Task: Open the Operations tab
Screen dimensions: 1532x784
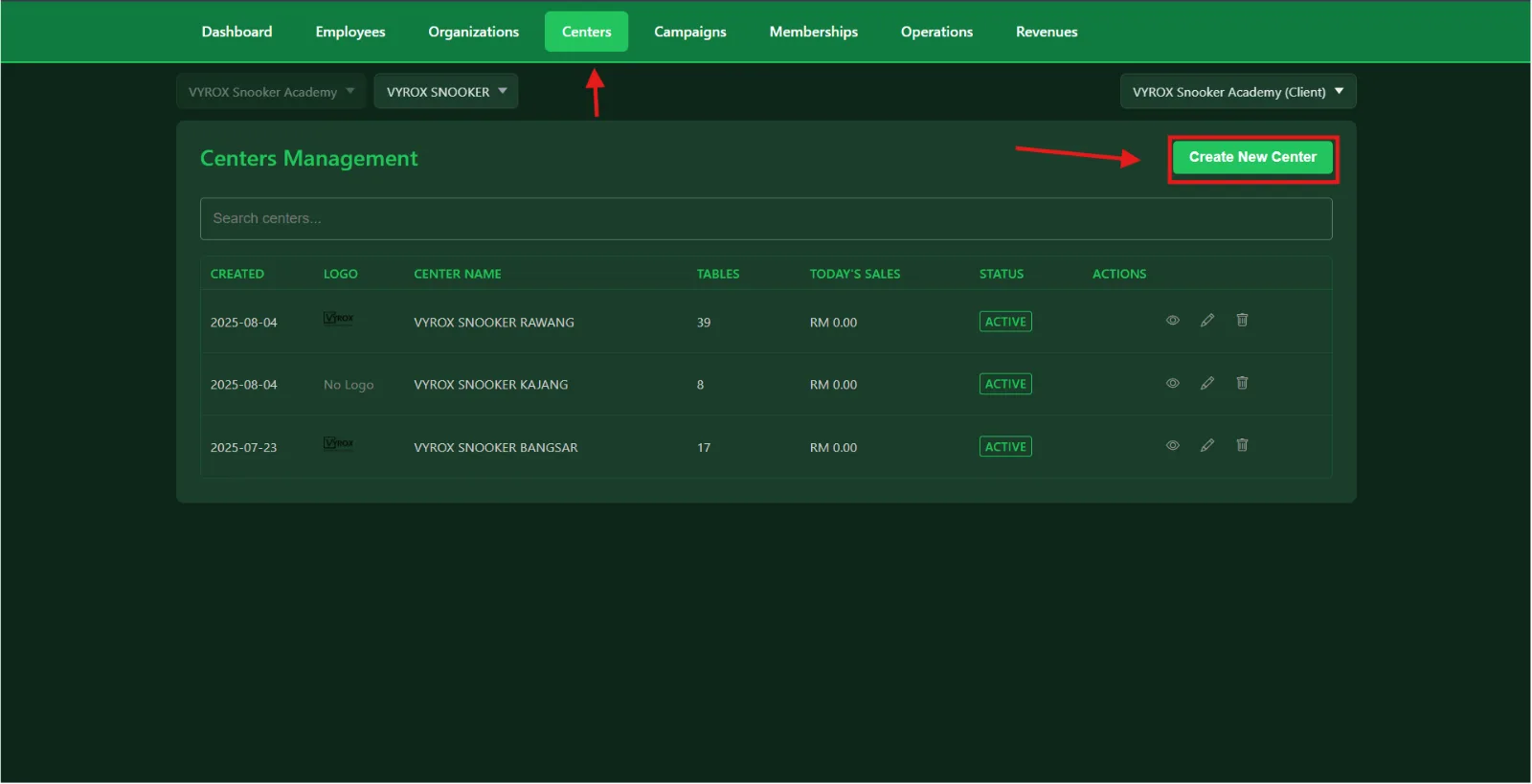Action: tap(936, 32)
